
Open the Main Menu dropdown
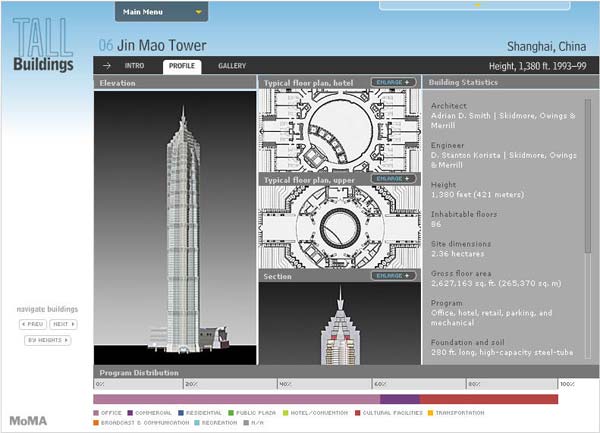(x=161, y=12)
